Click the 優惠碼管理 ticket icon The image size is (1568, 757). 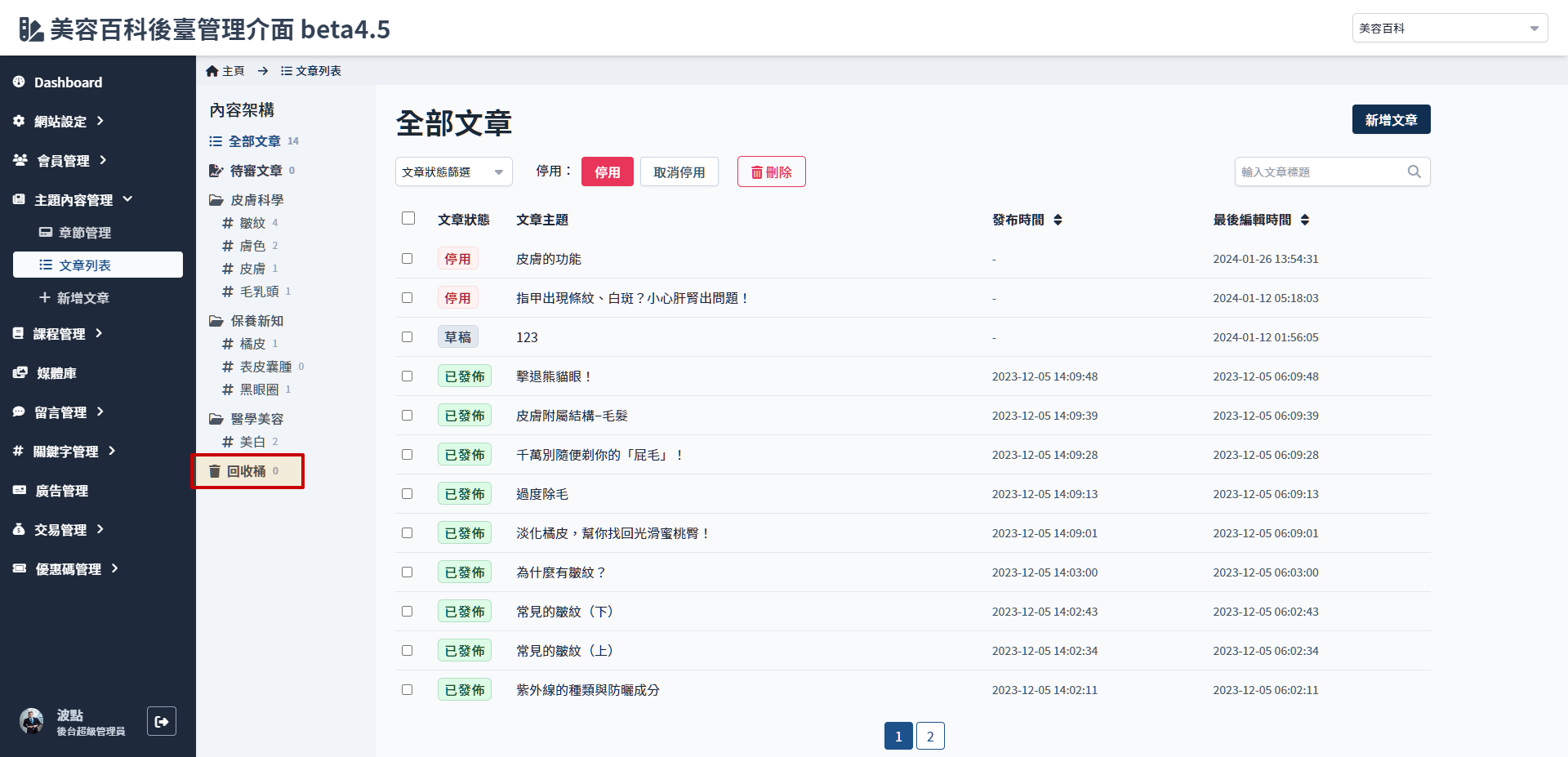[x=20, y=568]
